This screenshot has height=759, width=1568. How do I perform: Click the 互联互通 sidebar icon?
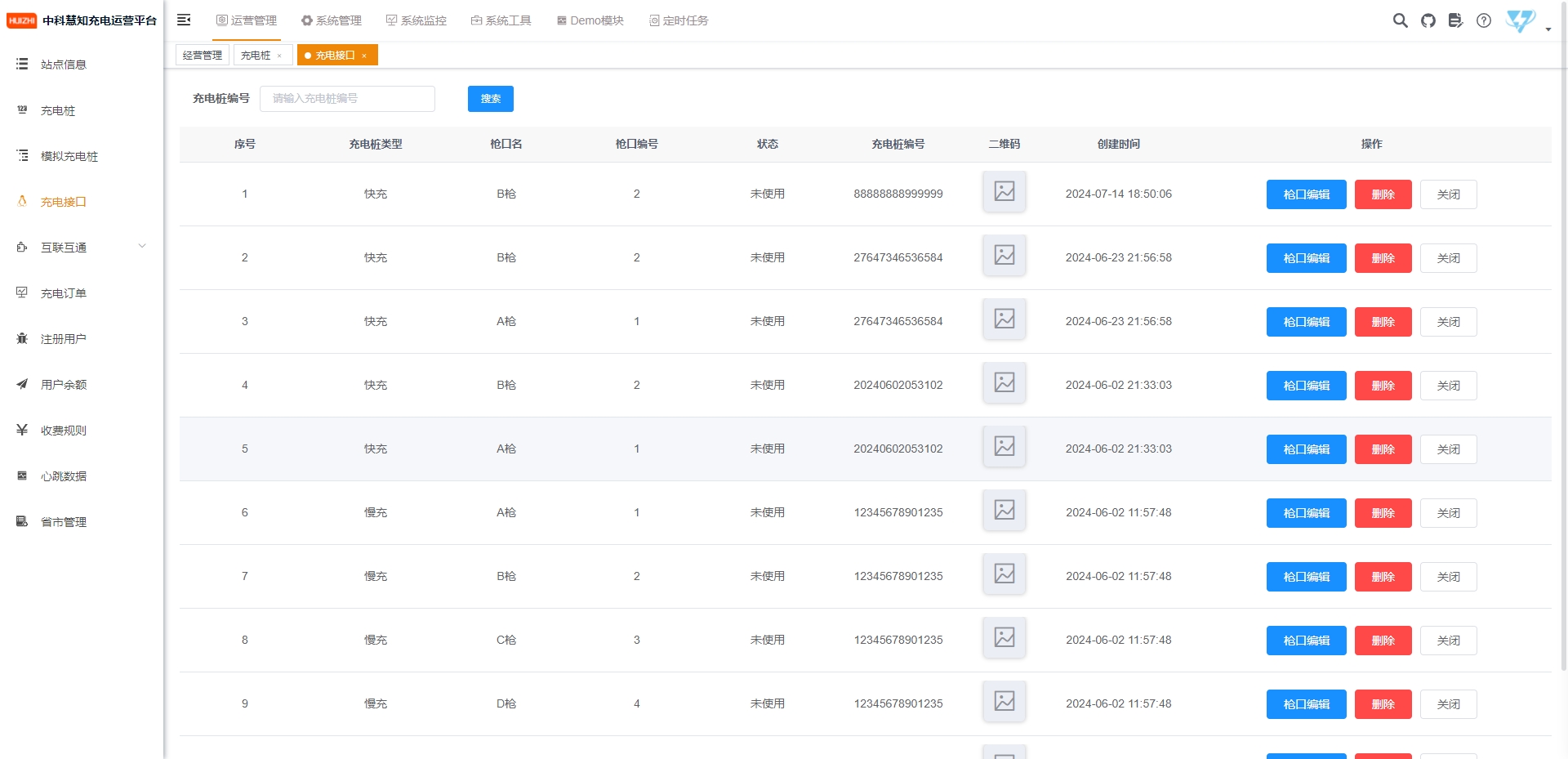pyautogui.click(x=22, y=247)
